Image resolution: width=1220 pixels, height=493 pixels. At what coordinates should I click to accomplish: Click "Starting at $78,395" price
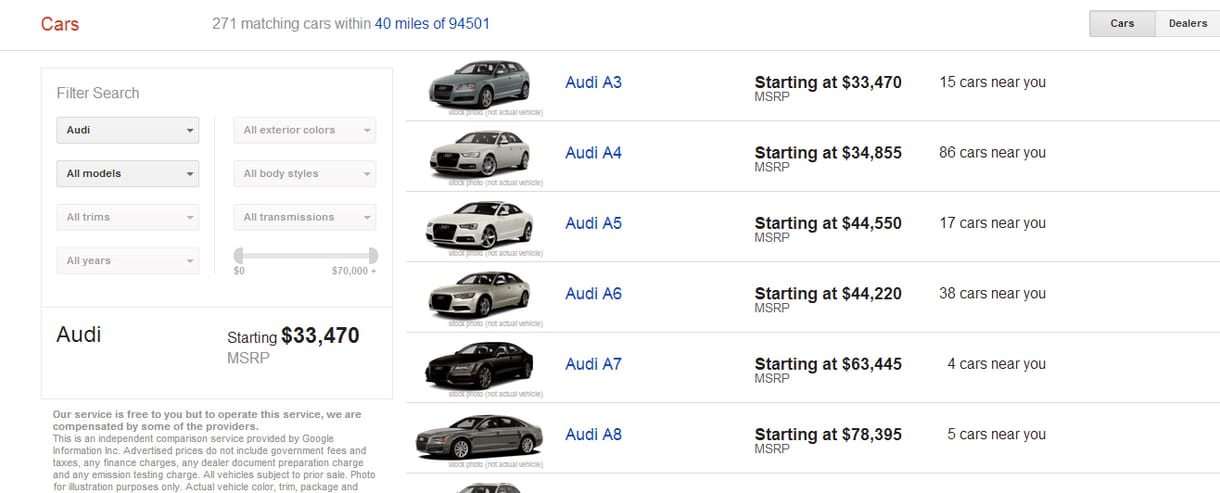(828, 435)
